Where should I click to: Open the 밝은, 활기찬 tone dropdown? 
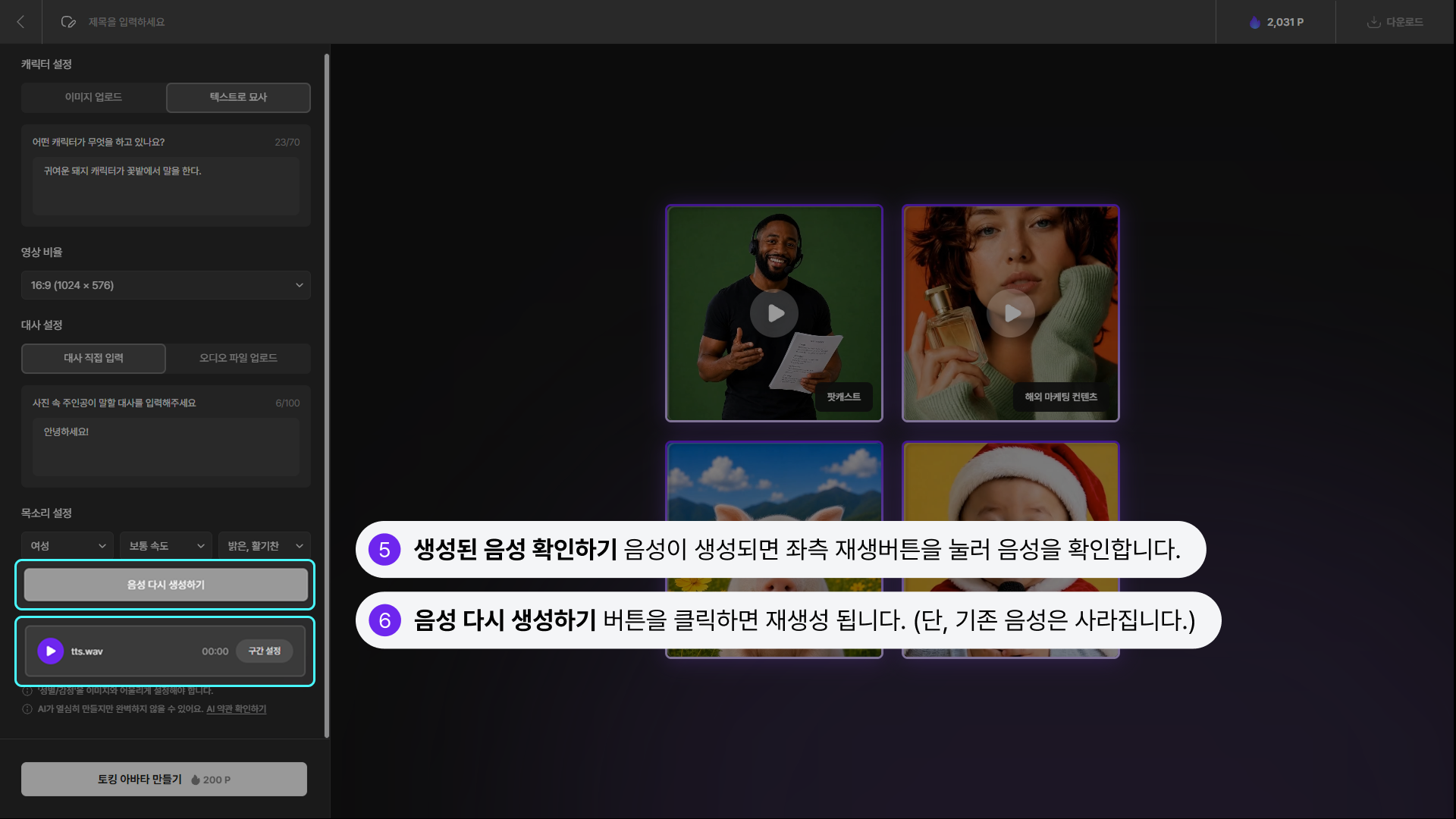coord(265,546)
